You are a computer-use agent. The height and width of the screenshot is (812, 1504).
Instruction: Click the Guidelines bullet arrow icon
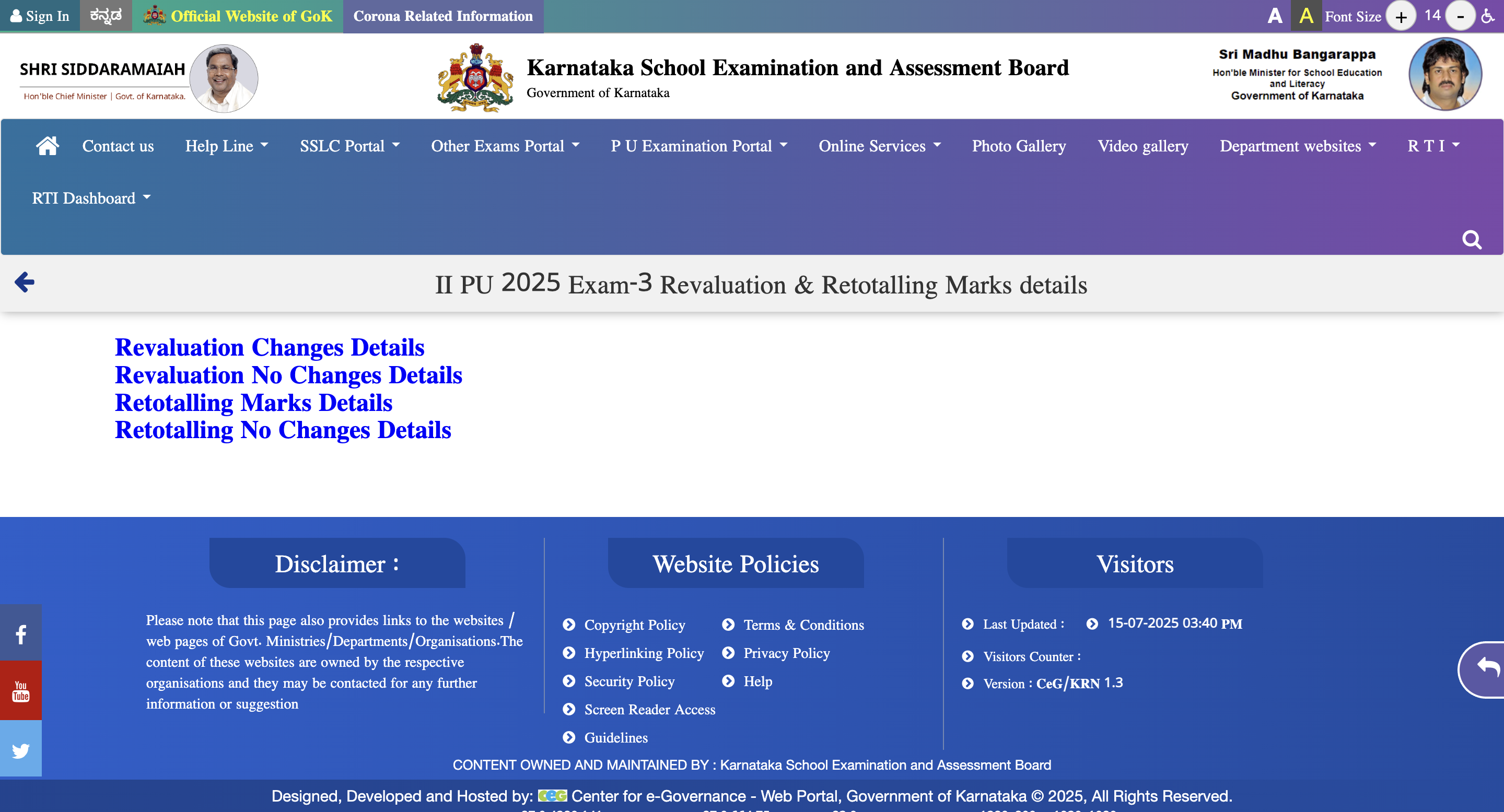click(x=569, y=737)
